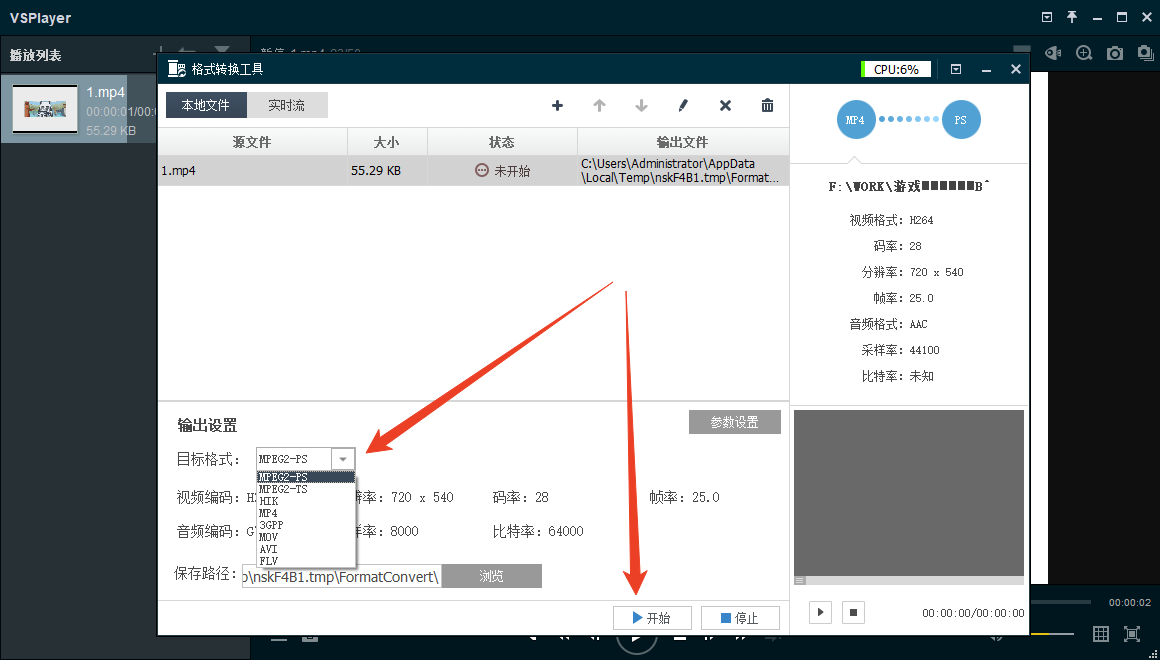Click 浏览 to browse the save path
This screenshot has height=661, width=1160.
tap(491, 576)
